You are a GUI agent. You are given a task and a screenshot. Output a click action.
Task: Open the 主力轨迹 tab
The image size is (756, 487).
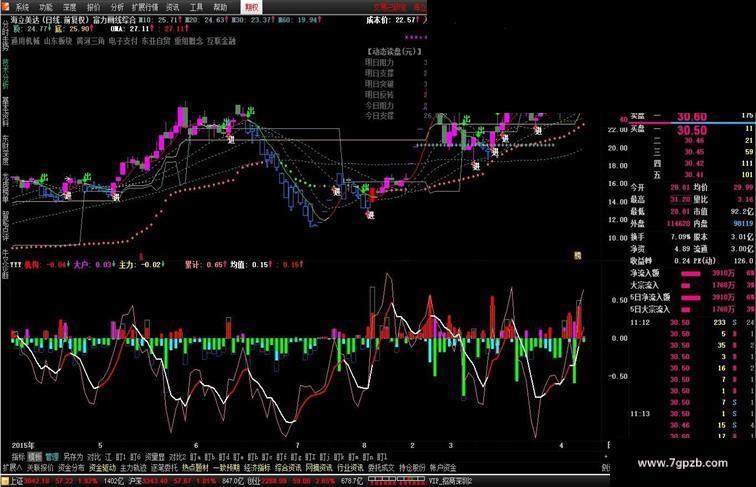click(x=133, y=468)
